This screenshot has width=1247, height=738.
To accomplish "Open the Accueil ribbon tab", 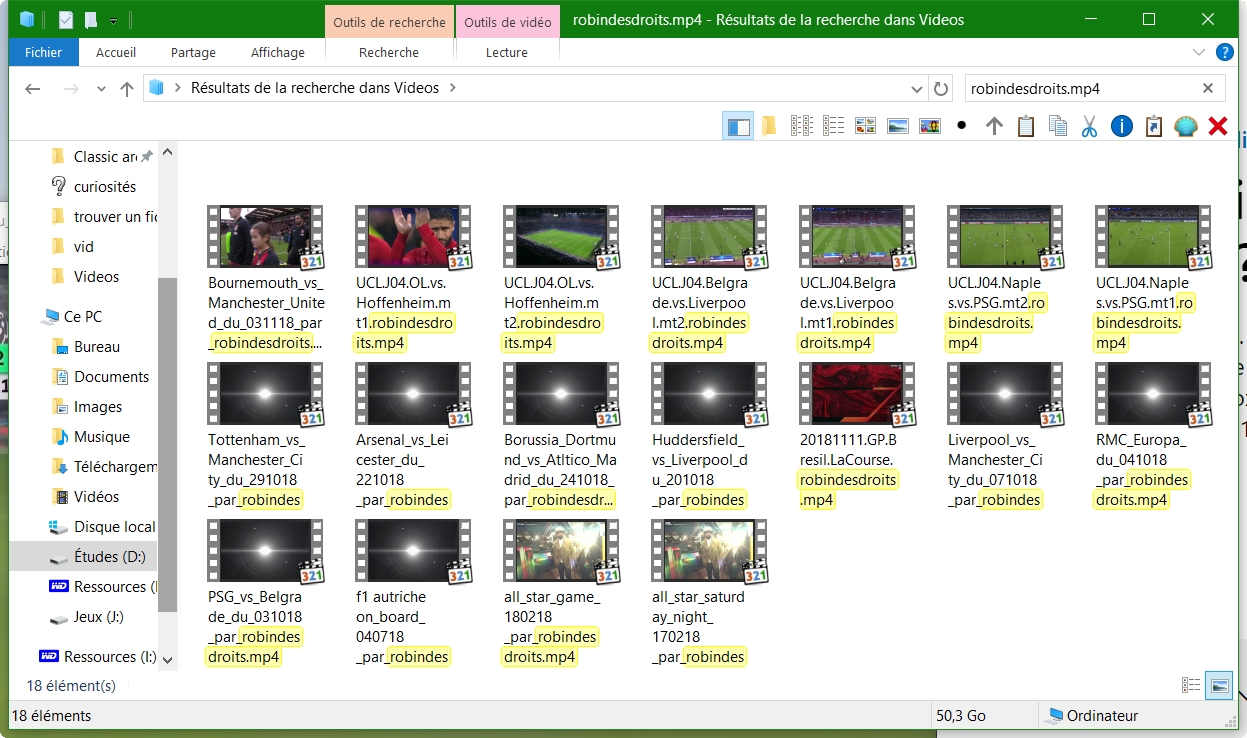I will click(116, 52).
